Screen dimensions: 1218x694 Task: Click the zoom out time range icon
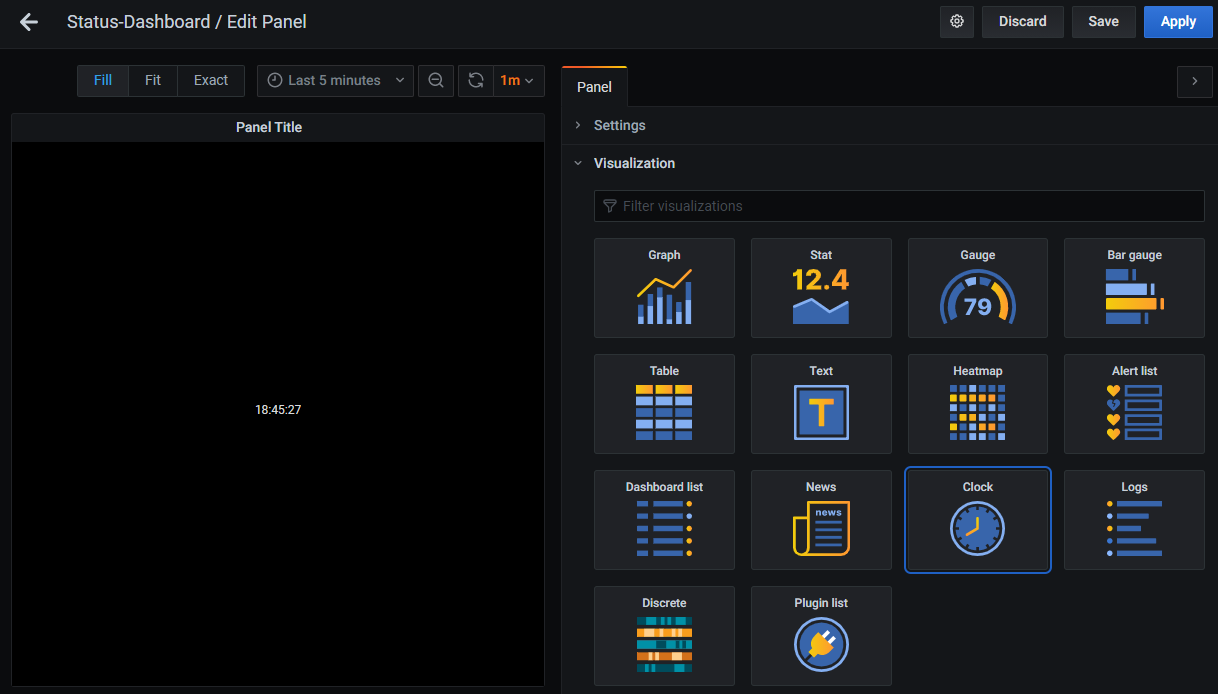436,80
